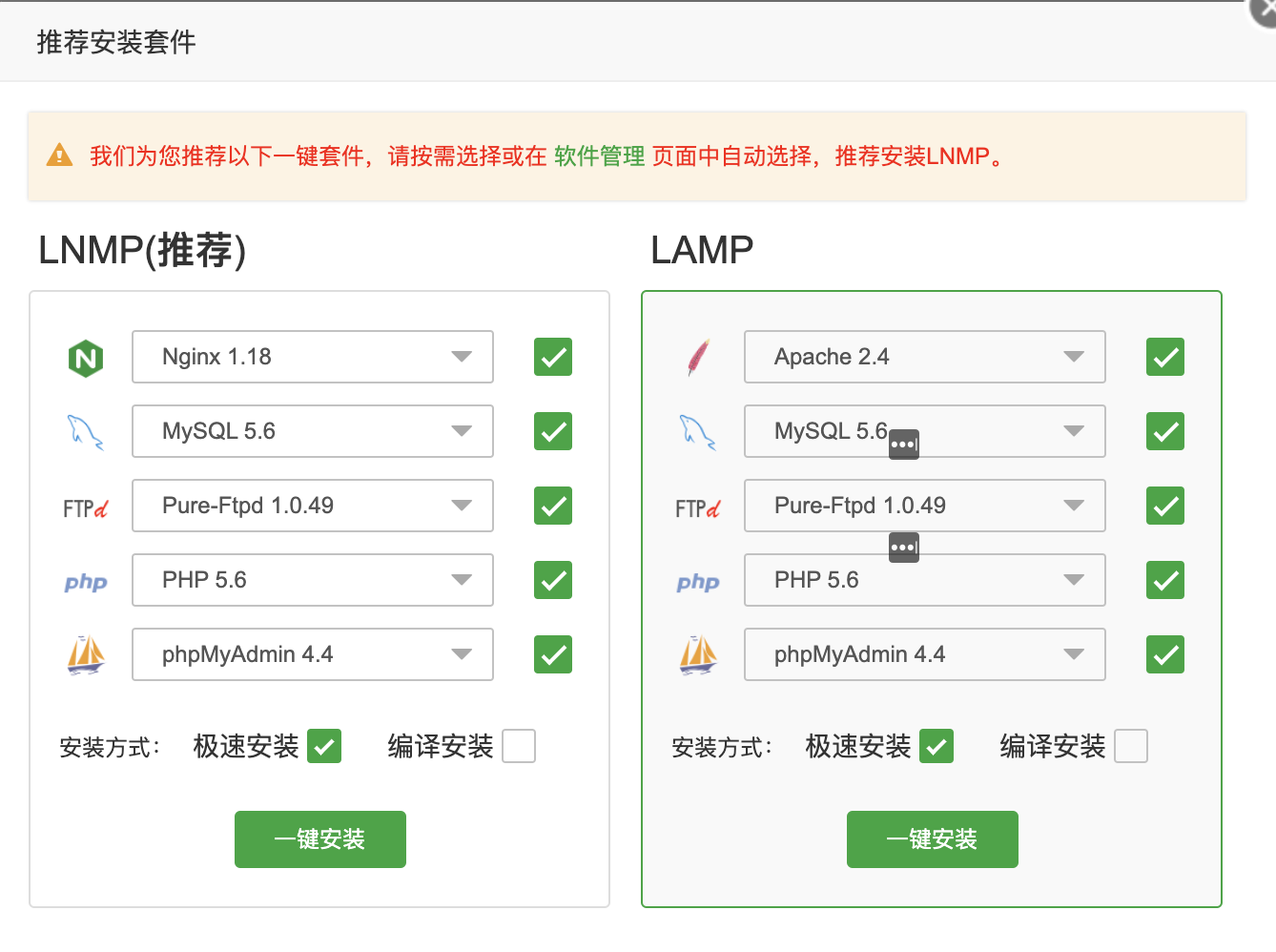
Task: Click the PHP logo icon in LNMP
Action: coord(86,582)
